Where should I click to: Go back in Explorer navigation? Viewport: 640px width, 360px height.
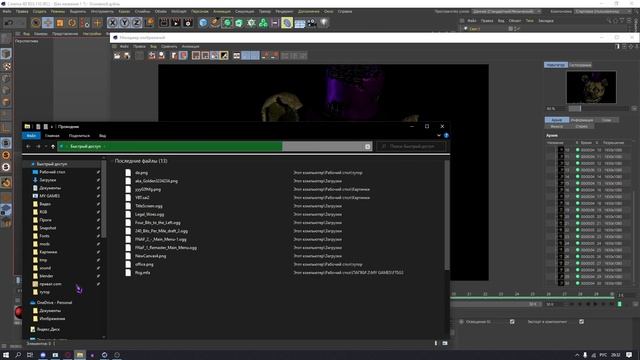tap(28, 146)
